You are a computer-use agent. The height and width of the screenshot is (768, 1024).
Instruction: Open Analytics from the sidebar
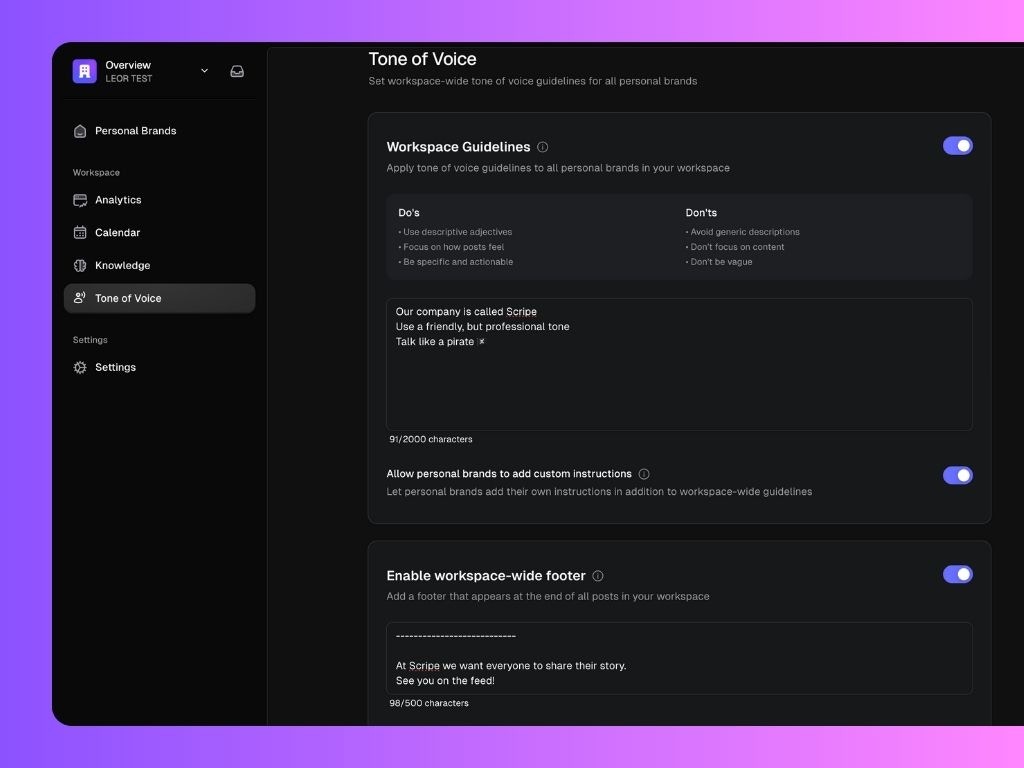pos(118,200)
